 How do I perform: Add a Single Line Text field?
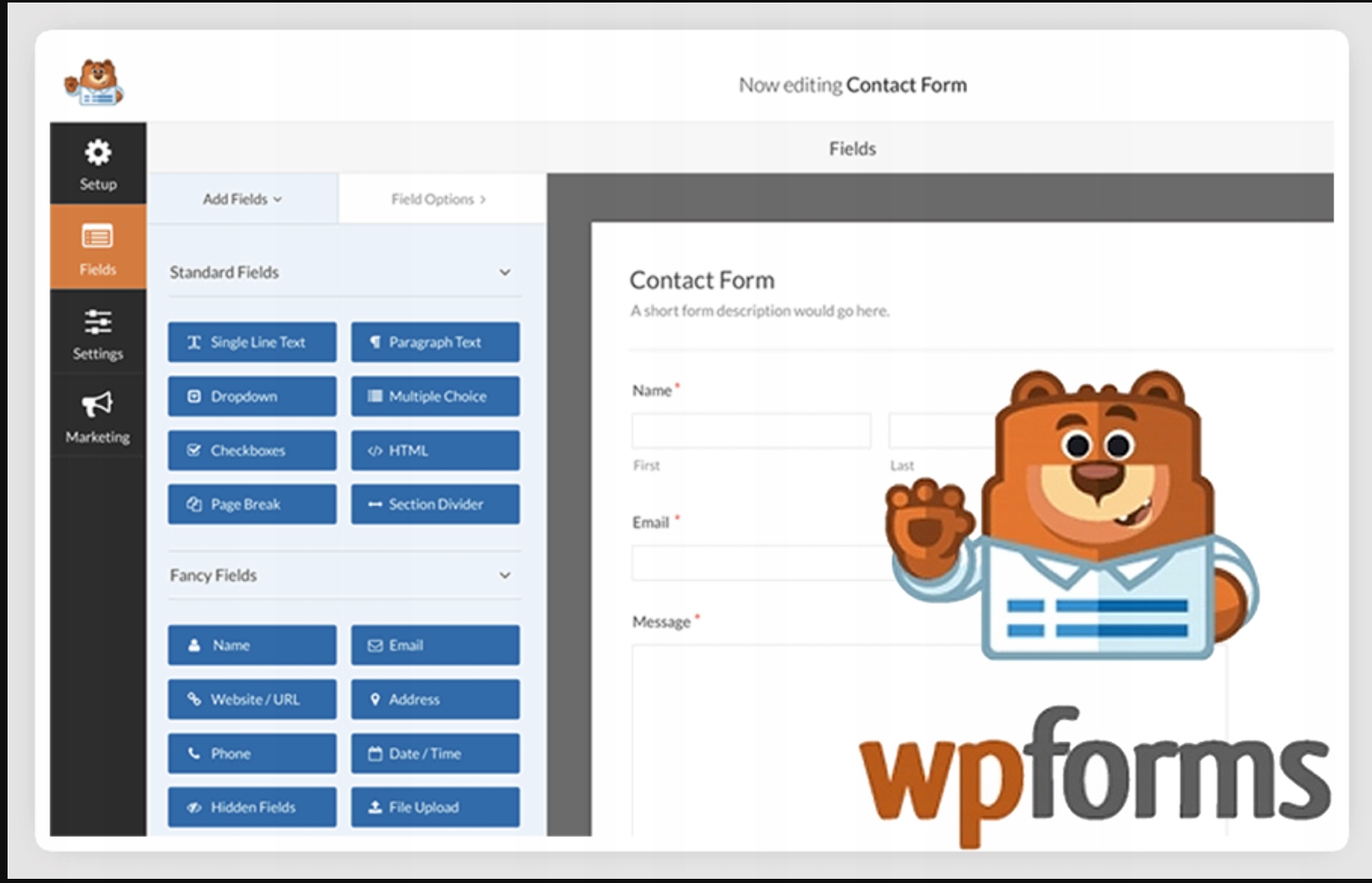click(252, 342)
